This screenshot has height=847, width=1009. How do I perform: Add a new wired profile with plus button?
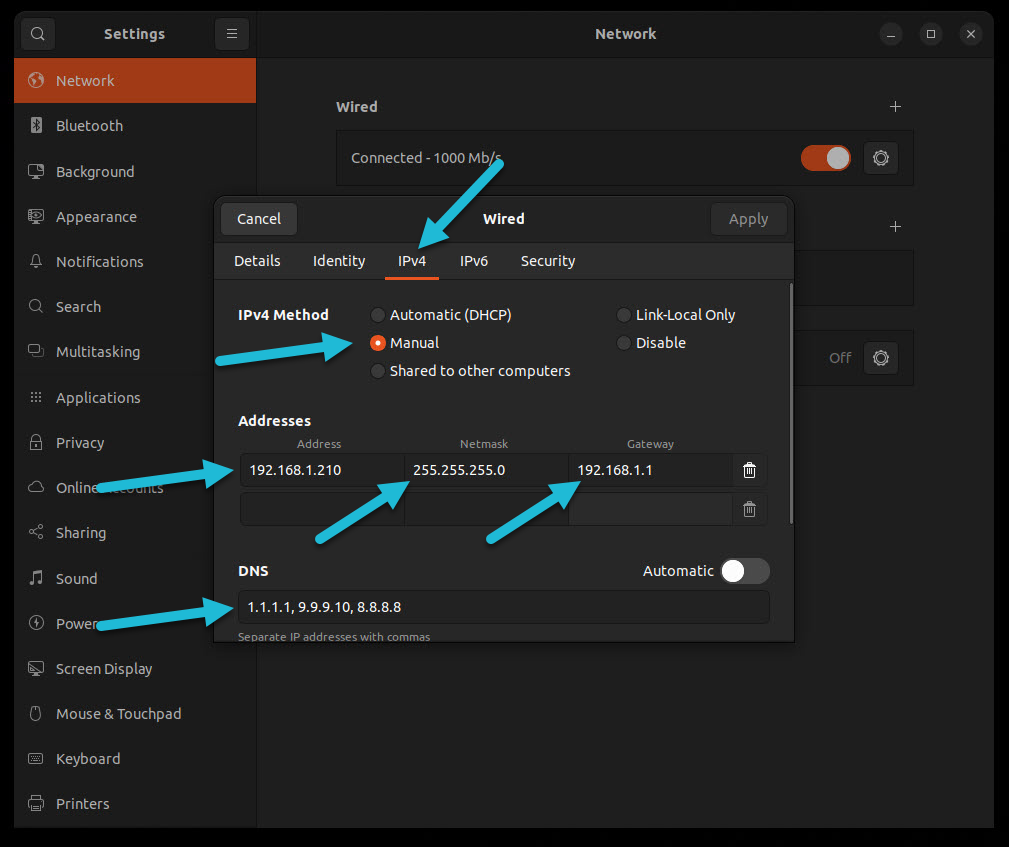[895, 106]
